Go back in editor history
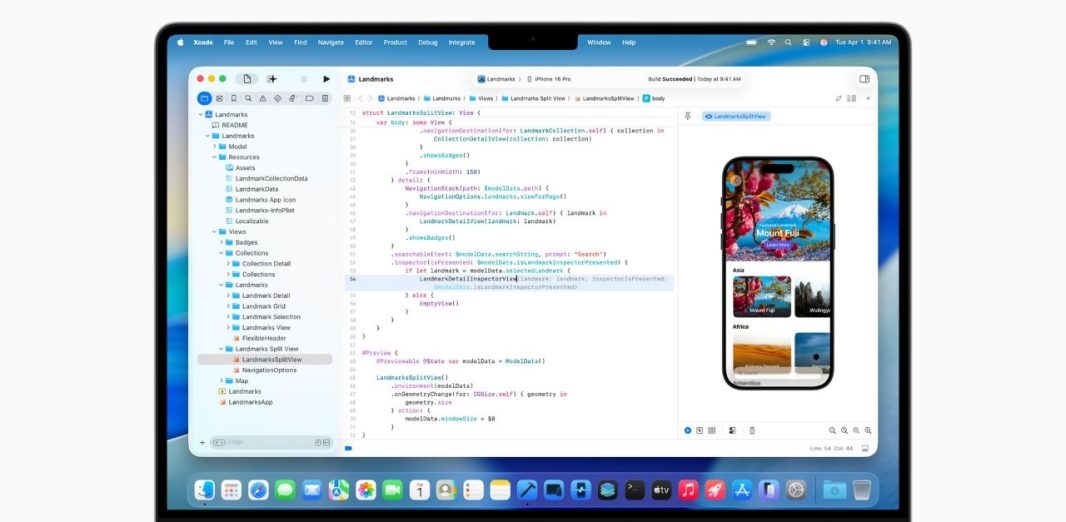 pyautogui.click(x=360, y=99)
